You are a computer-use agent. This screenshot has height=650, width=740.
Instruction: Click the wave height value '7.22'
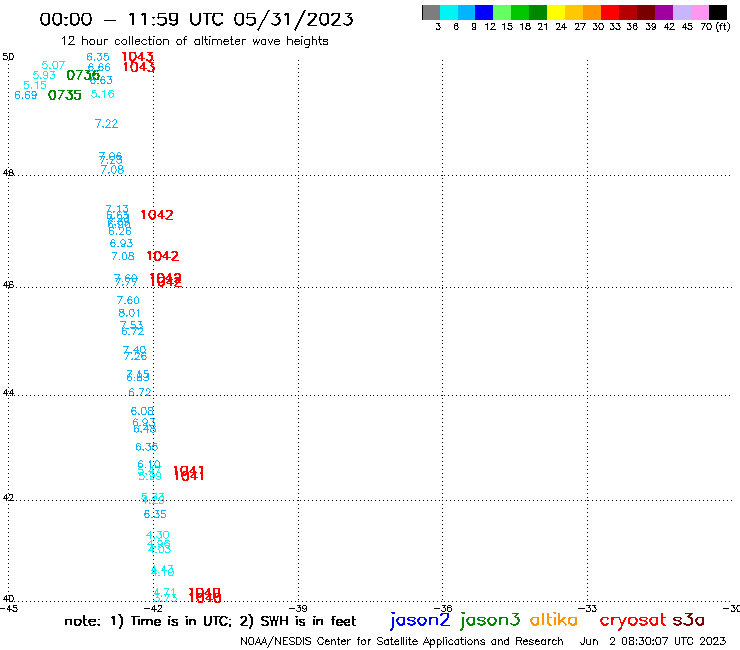pyautogui.click(x=106, y=124)
